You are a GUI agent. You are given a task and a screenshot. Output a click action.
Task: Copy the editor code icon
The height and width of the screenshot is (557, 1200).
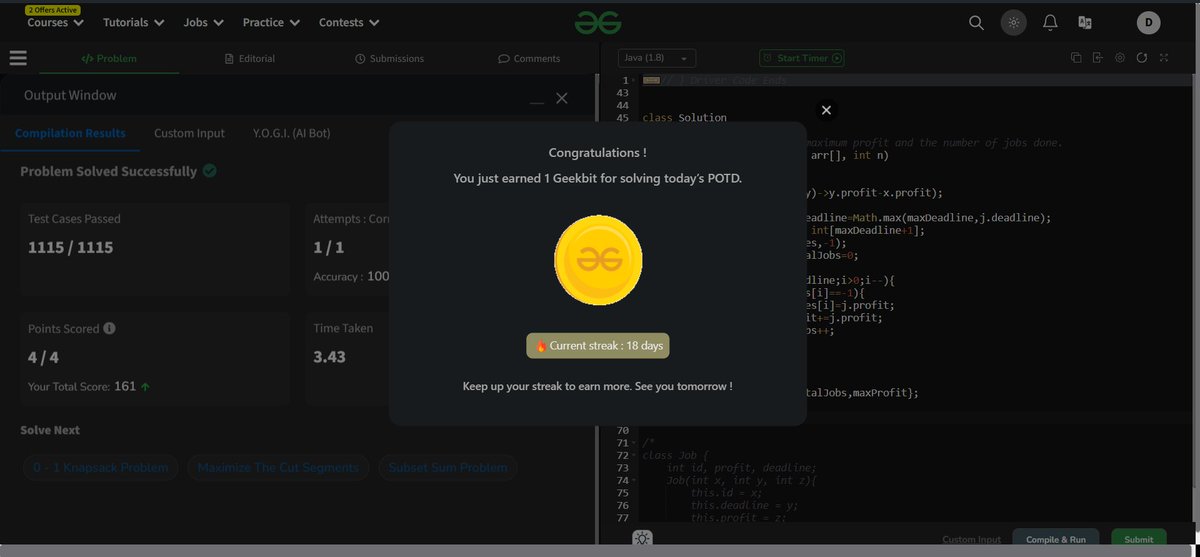1076,58
